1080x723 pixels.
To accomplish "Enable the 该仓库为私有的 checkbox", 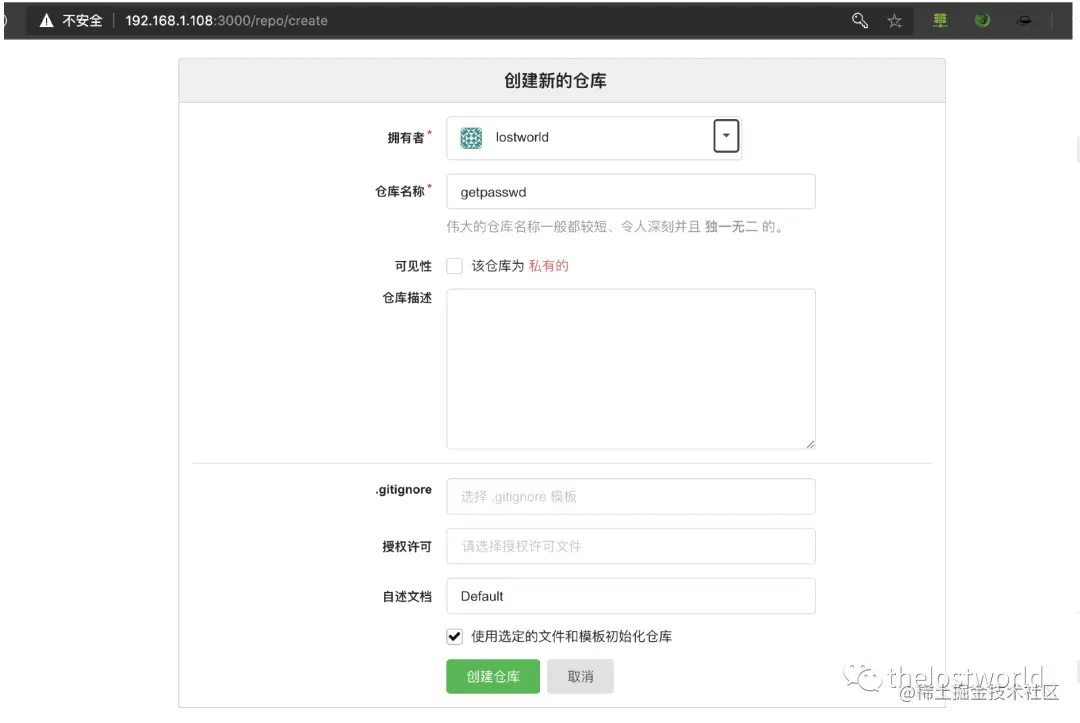I will (x=454, y=266).
